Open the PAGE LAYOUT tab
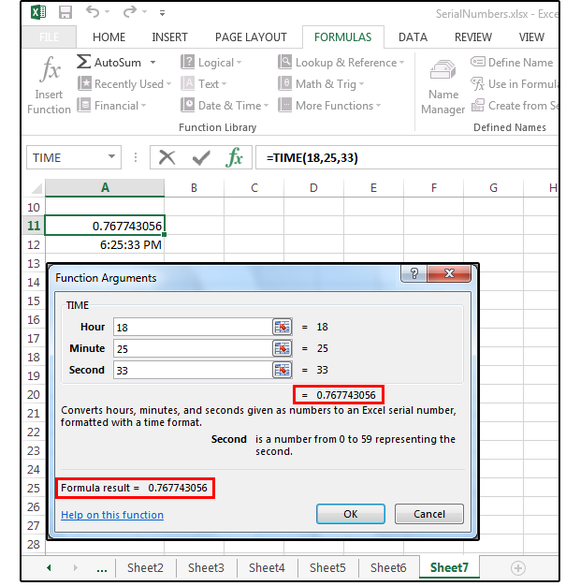This screenshot has height=586, width=580. 251,37
